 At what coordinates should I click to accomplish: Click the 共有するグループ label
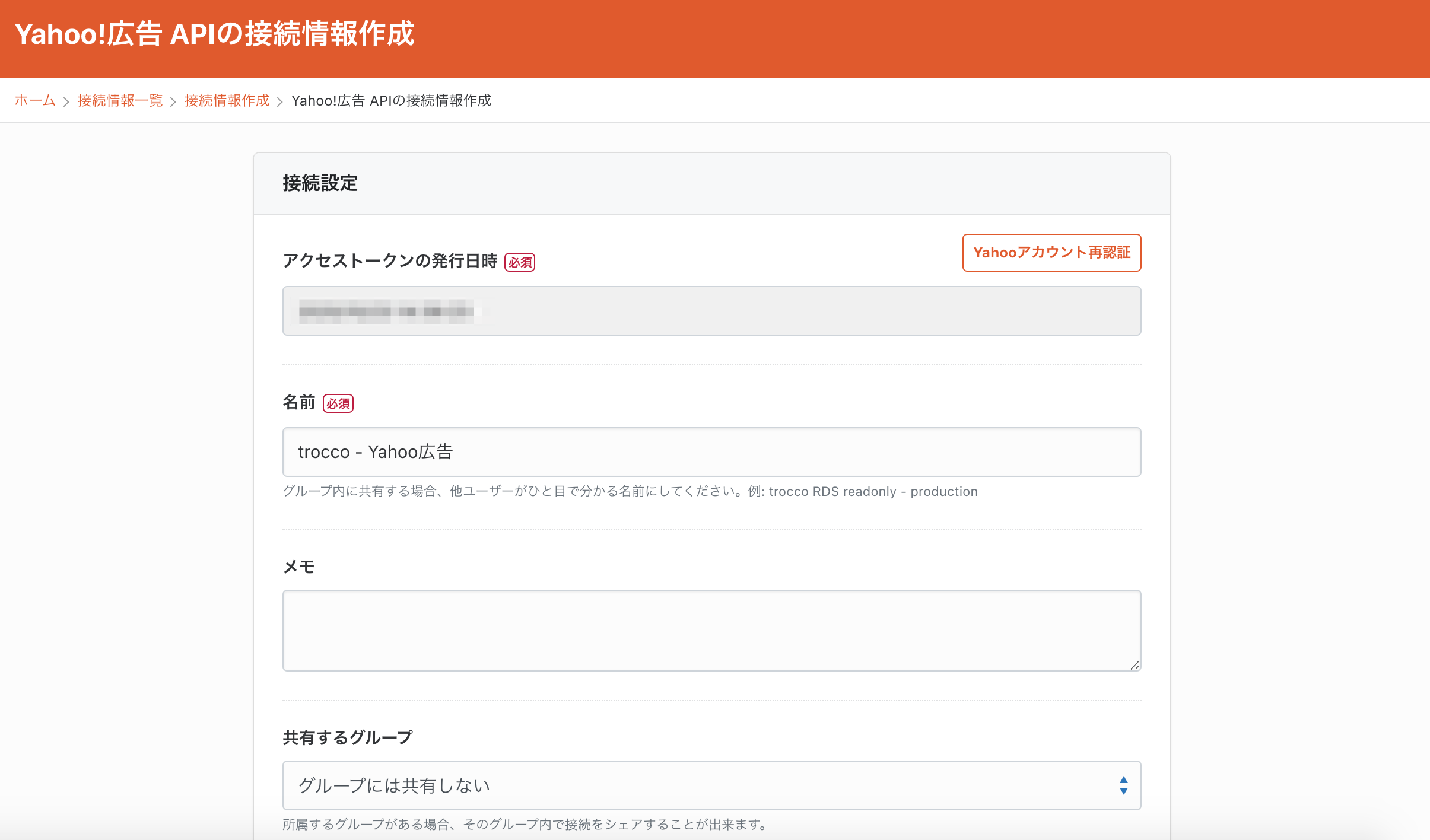click(x=348, y=738)
